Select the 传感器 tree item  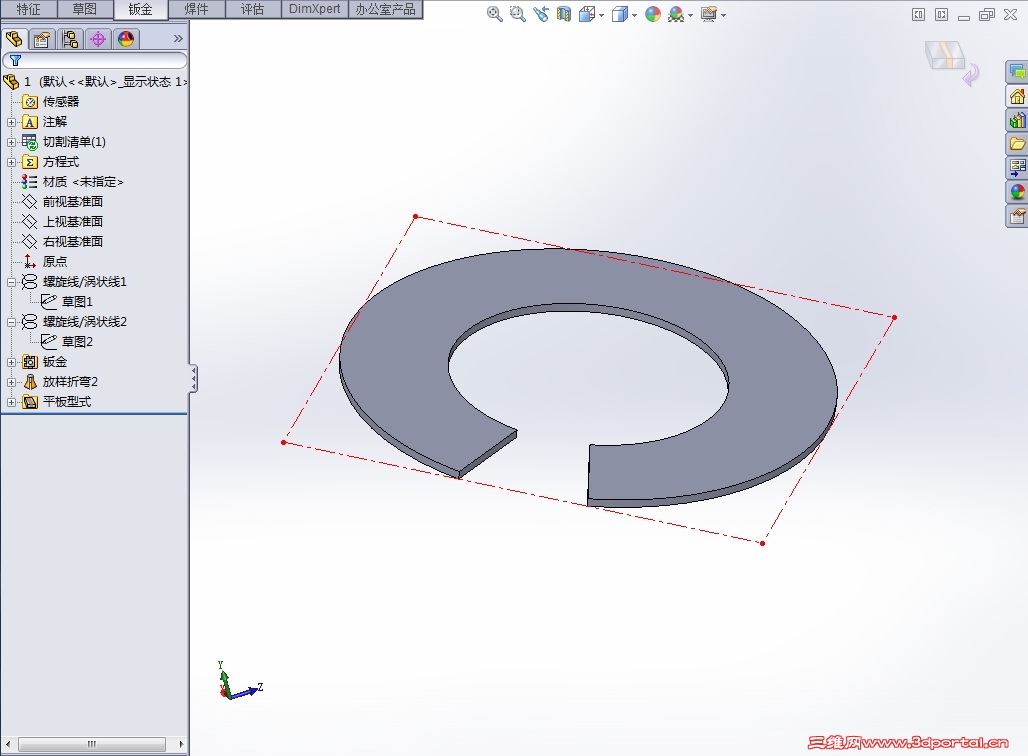click(x=61, y=102)
